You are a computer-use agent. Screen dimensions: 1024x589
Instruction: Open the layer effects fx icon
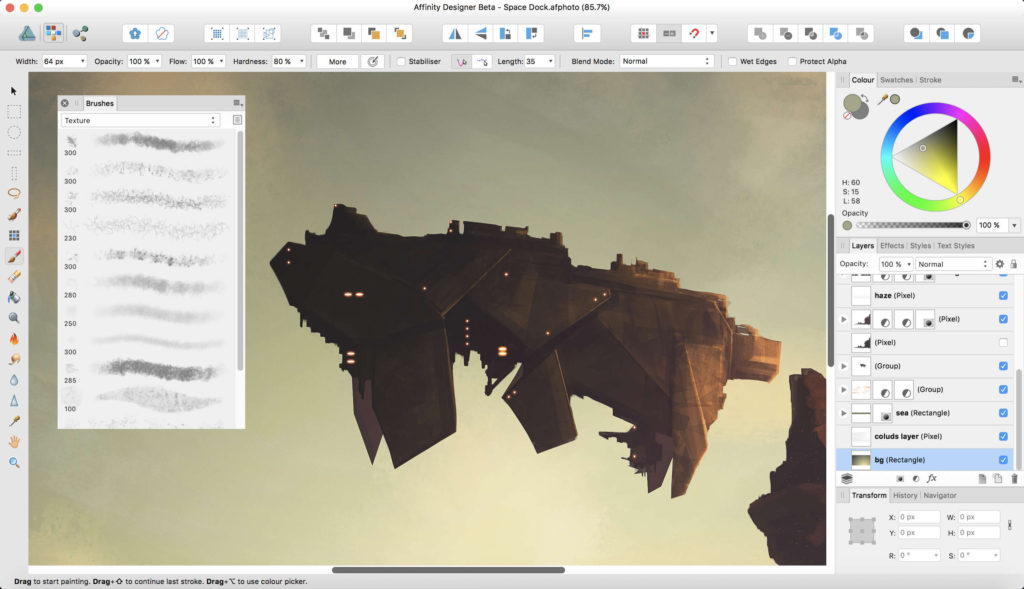click(x=932, y=478)
